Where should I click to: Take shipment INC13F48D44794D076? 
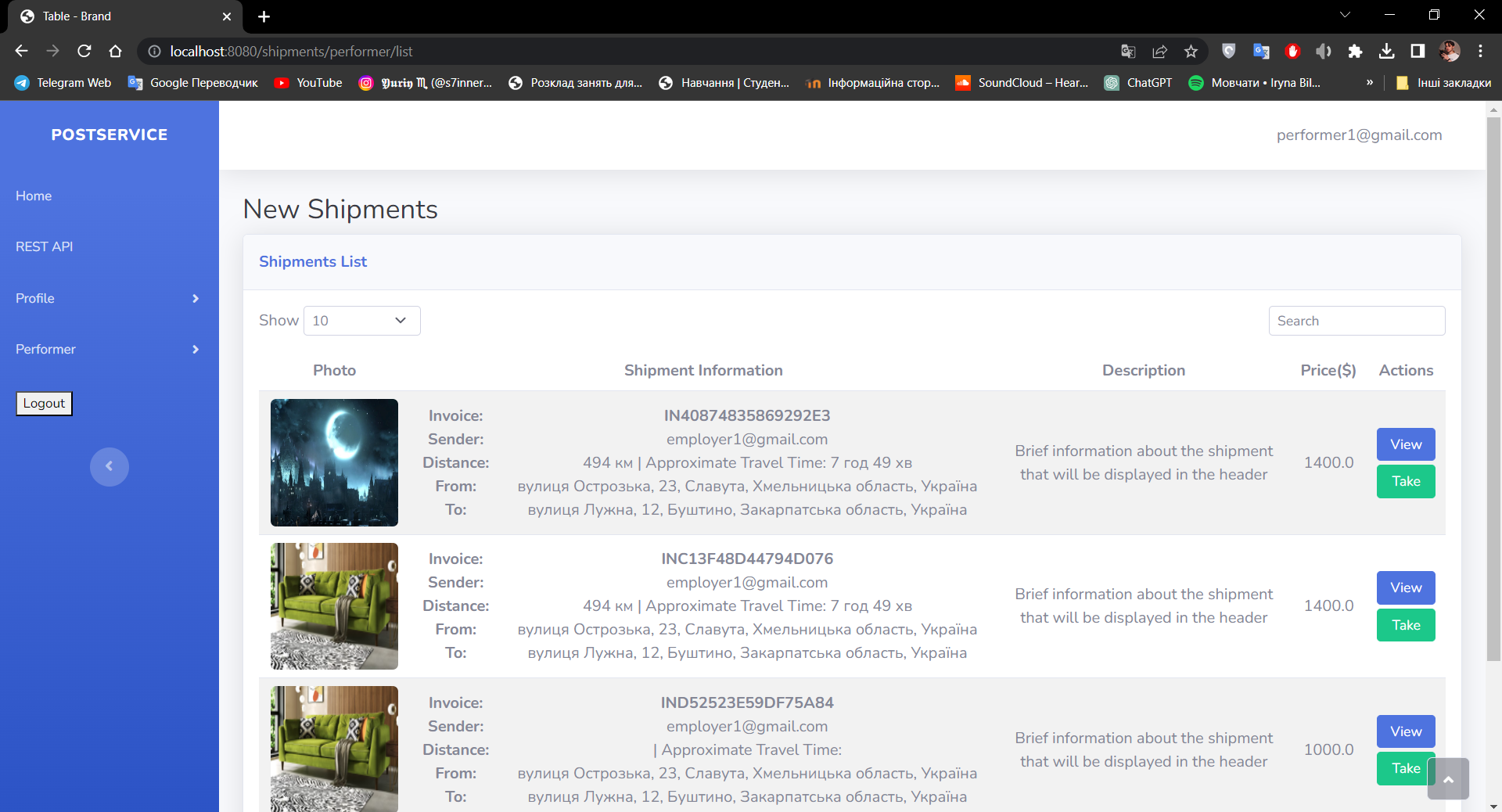coord(1406,625)
